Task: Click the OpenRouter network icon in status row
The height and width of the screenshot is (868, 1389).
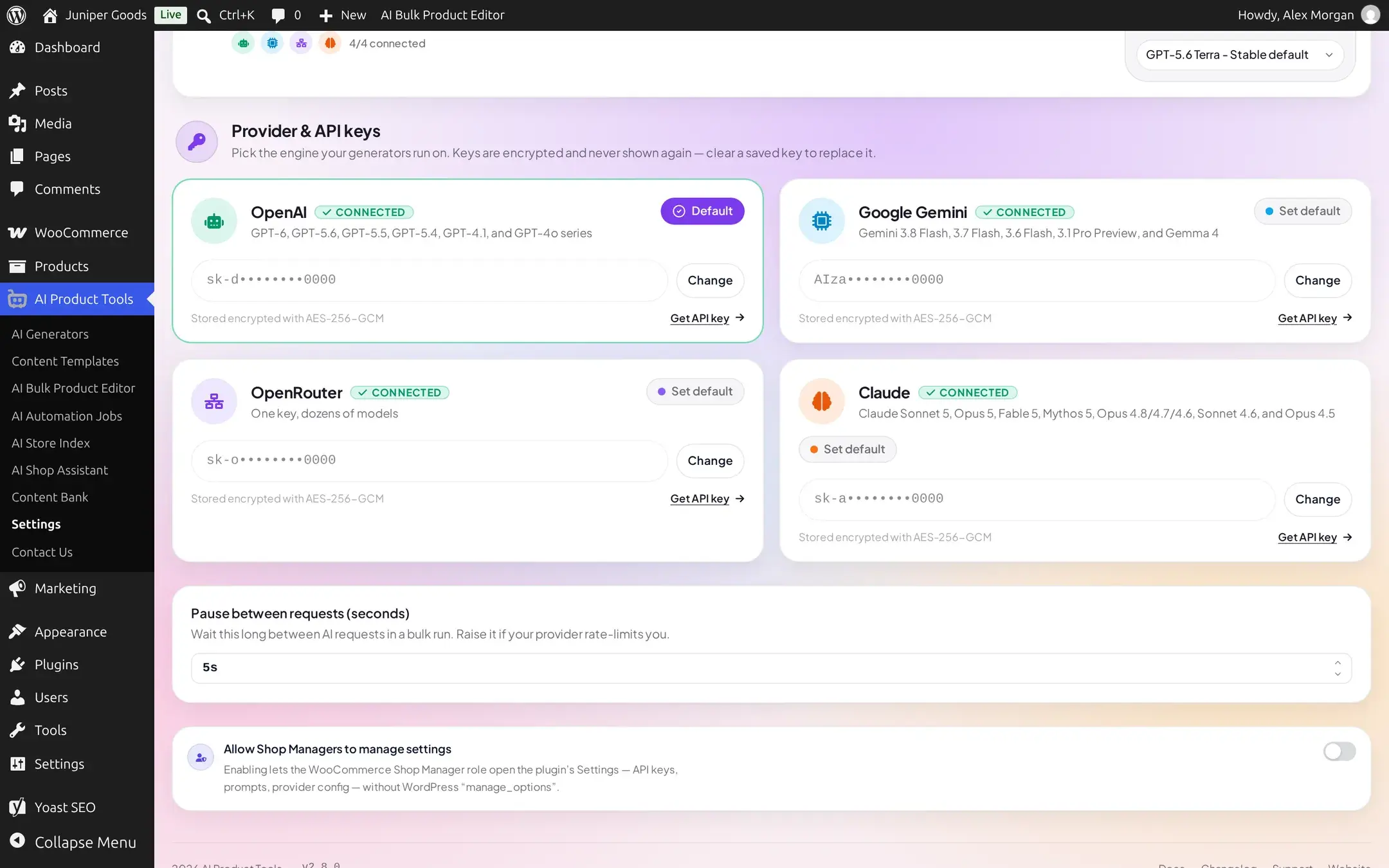Action: [x=301, y=43]
